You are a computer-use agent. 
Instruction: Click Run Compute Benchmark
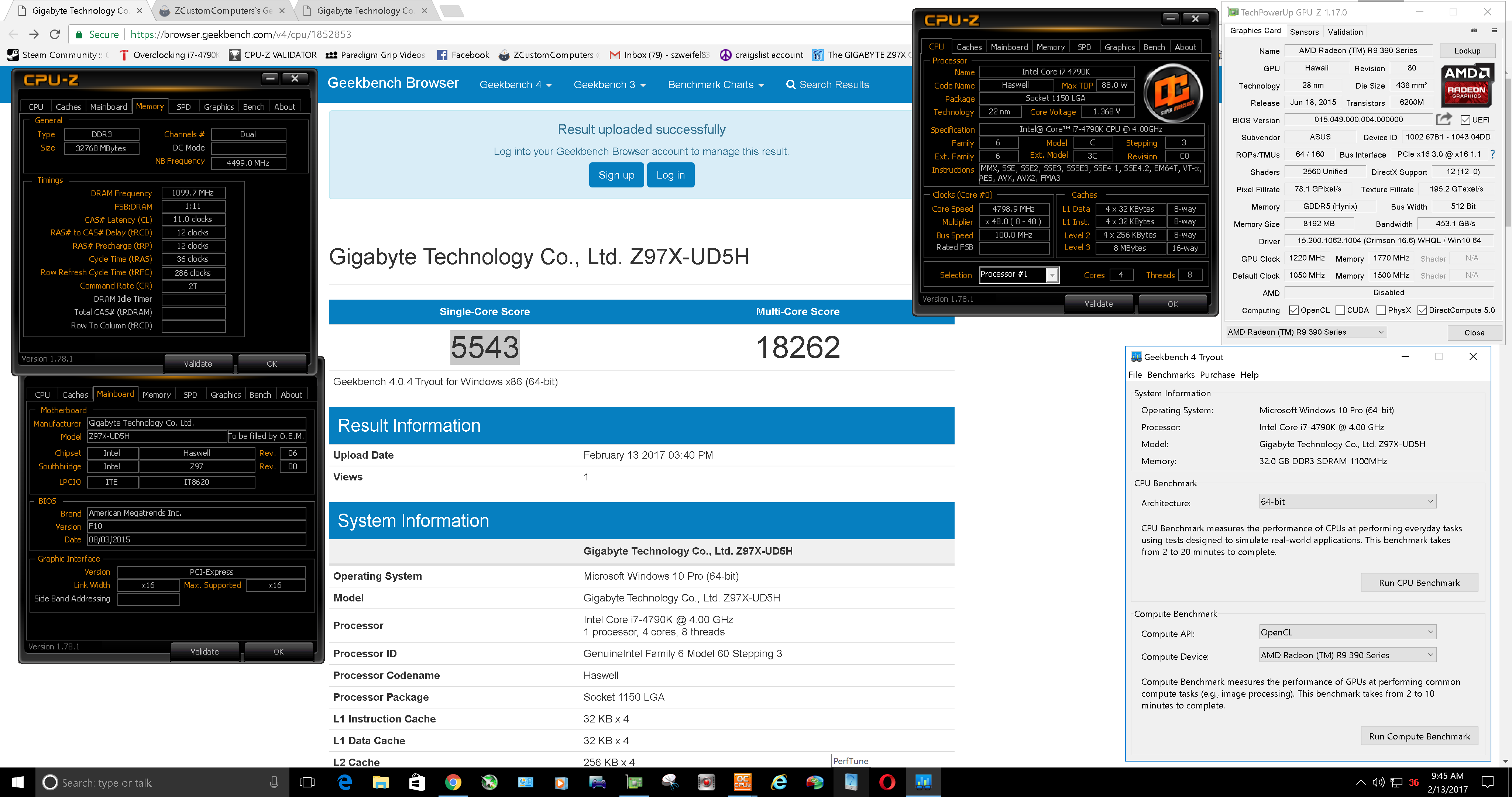(x=1419, y=736)
